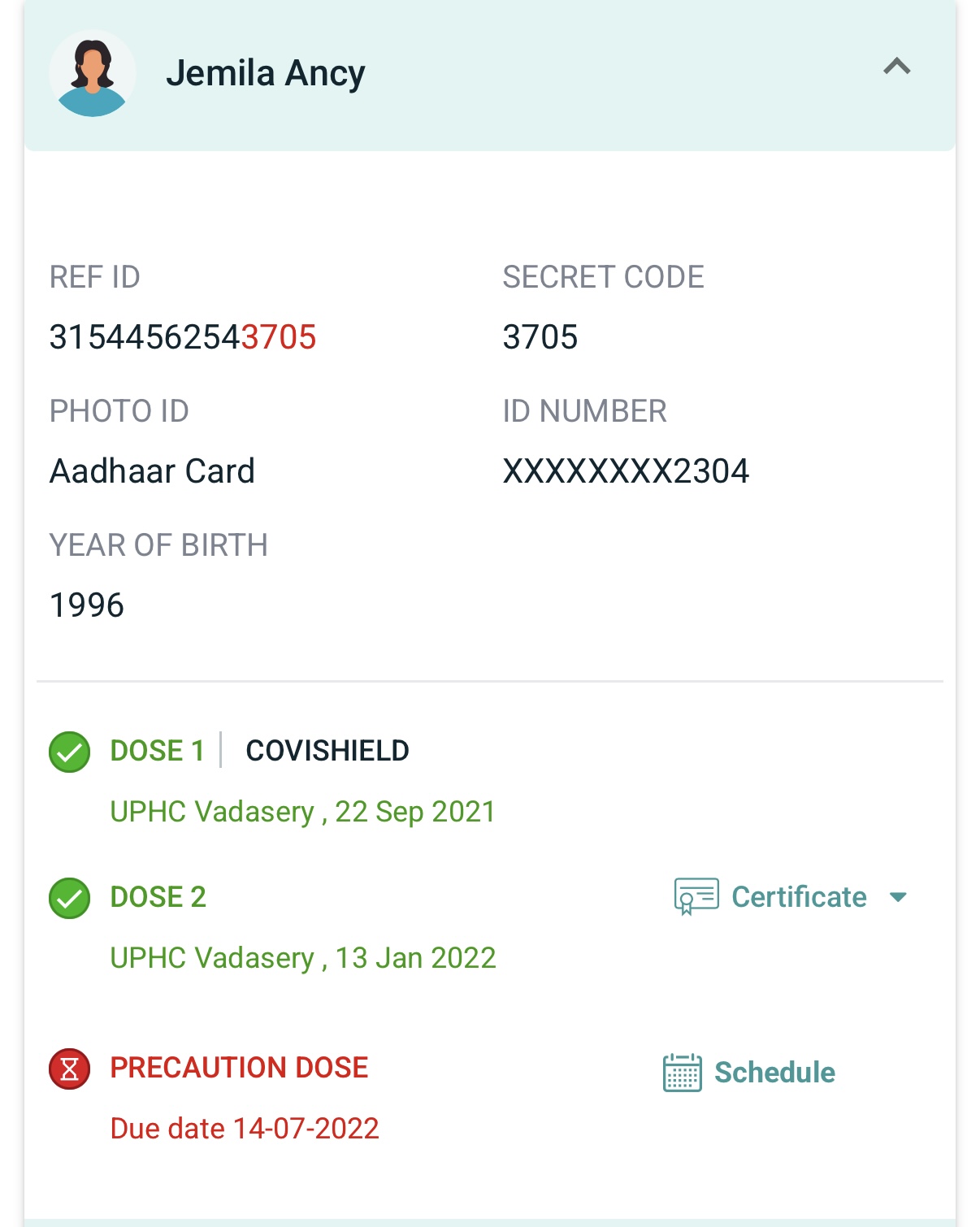
Task: Click the PRECAUTION DOSE label
Action: point(239,1068)
